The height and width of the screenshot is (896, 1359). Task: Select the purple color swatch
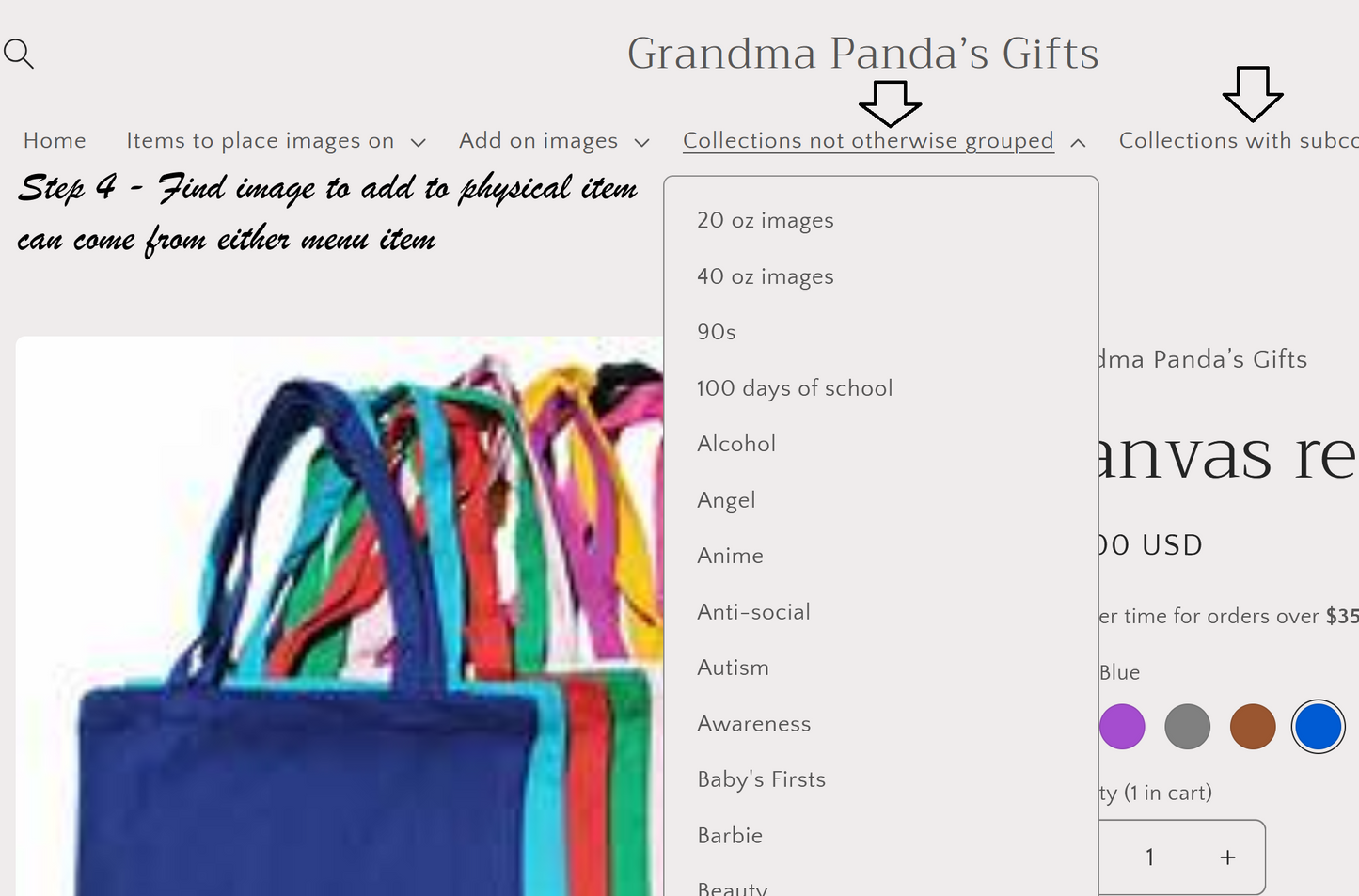coord(1122,727)
